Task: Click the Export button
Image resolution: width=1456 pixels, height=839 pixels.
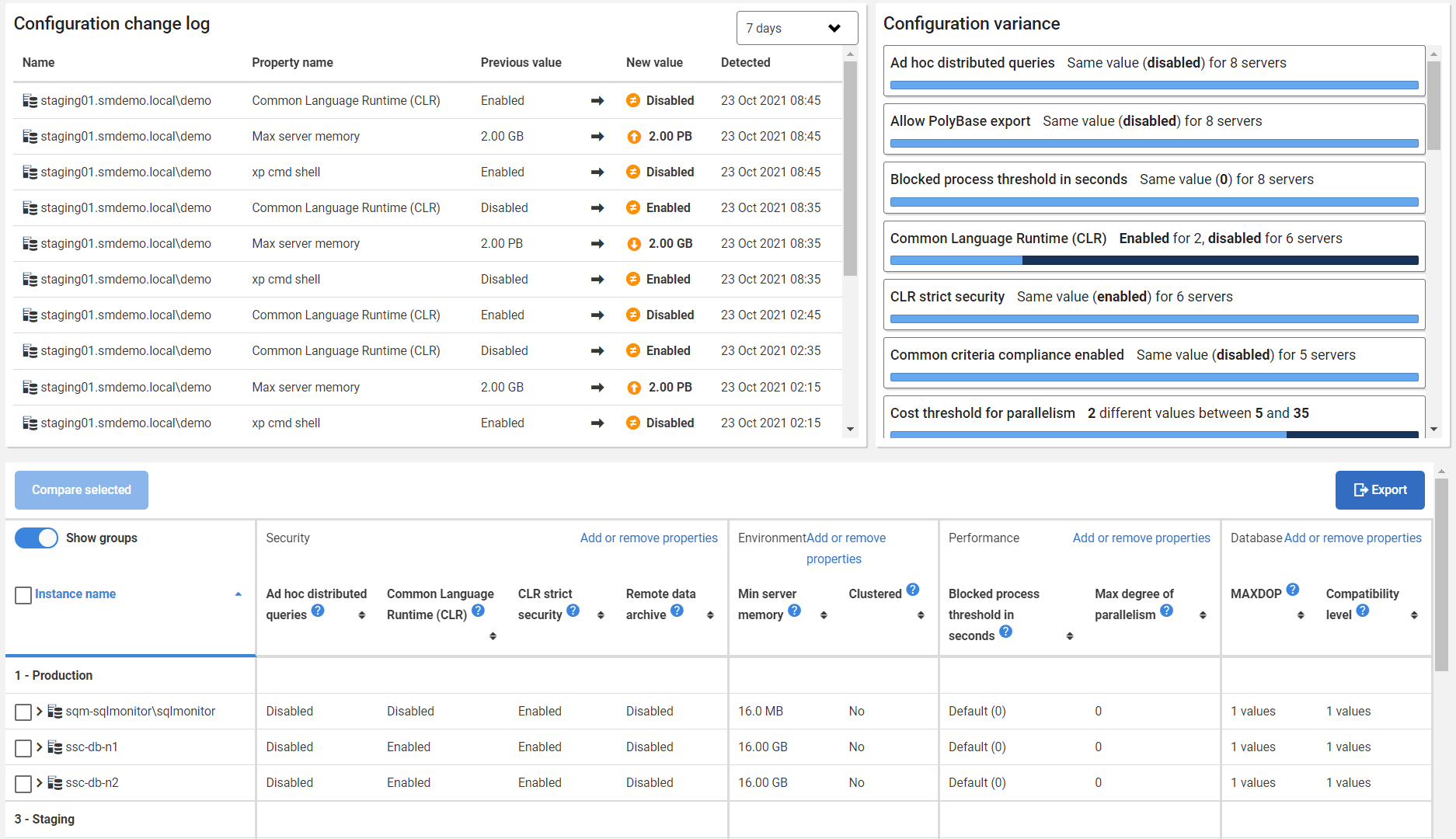Action: (x=1380, y=490)
